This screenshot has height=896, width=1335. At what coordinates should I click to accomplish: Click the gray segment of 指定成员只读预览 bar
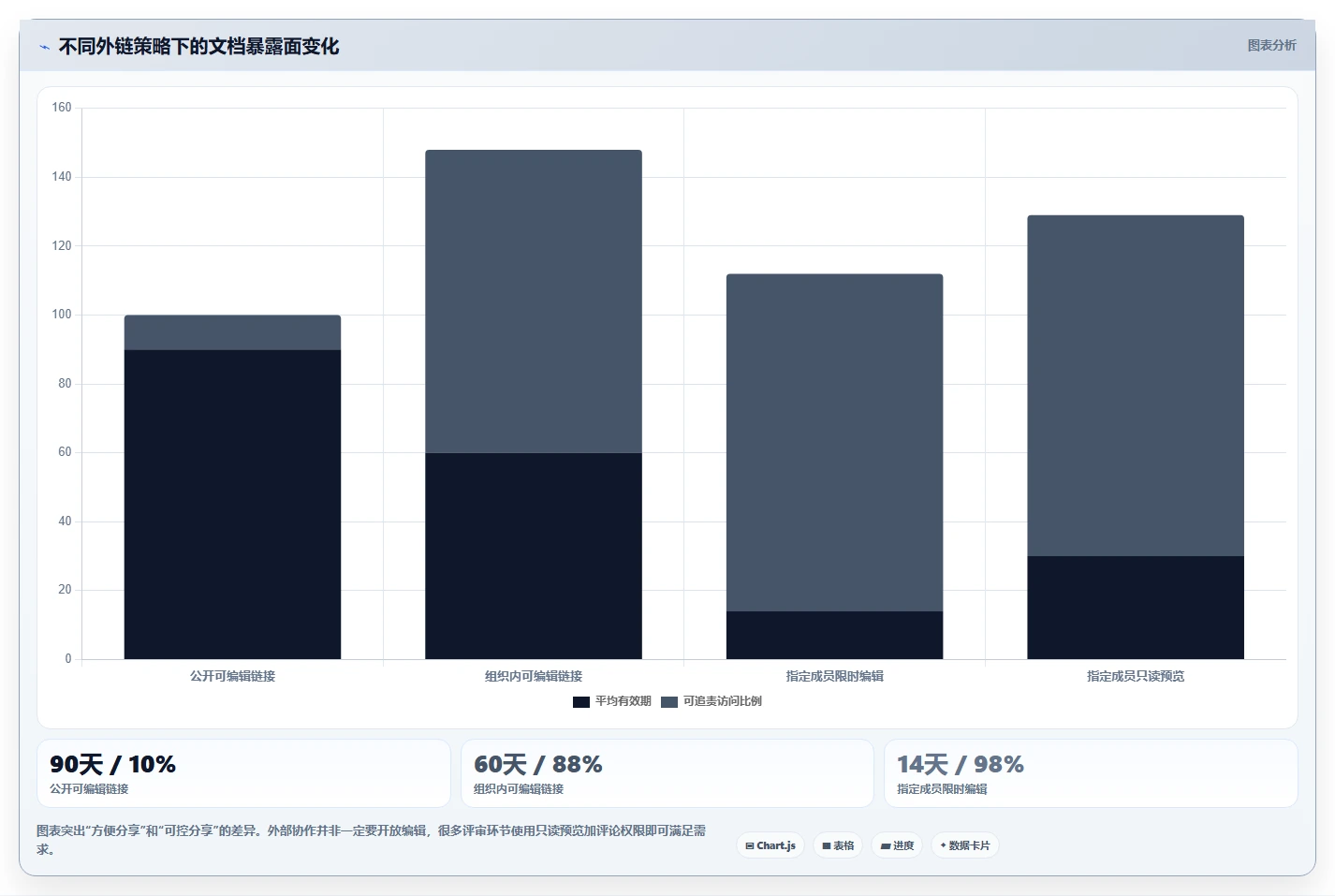coord(1136,386)
